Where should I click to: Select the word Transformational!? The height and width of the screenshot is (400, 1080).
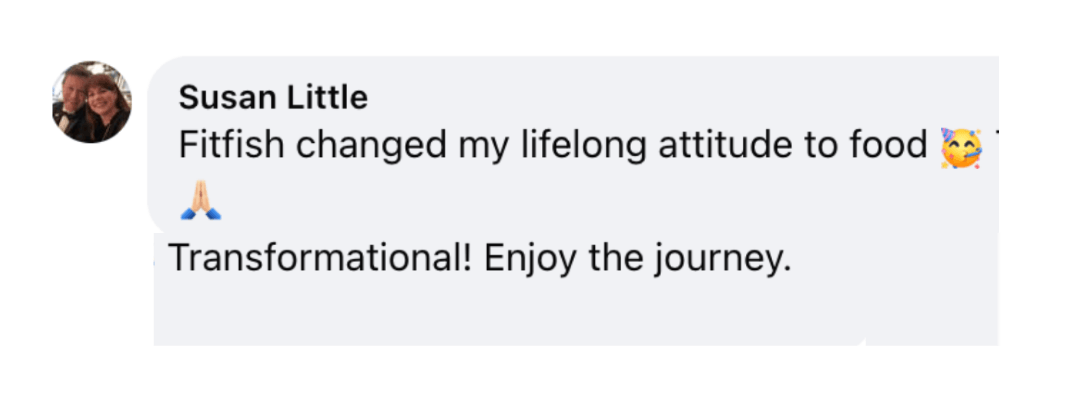[319, 259]
